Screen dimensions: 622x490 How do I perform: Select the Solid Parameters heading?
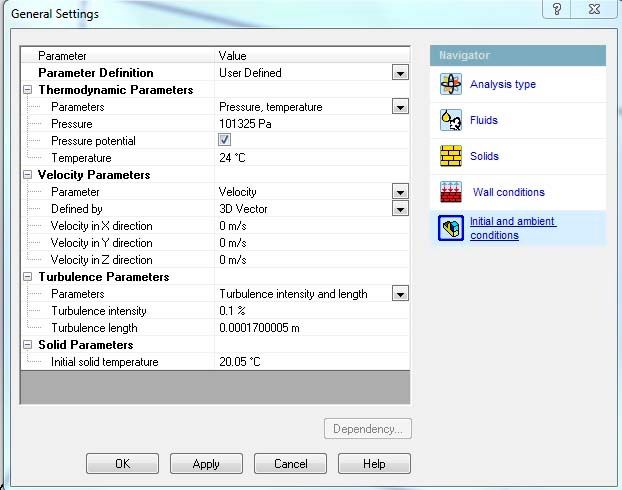(86, 344)
